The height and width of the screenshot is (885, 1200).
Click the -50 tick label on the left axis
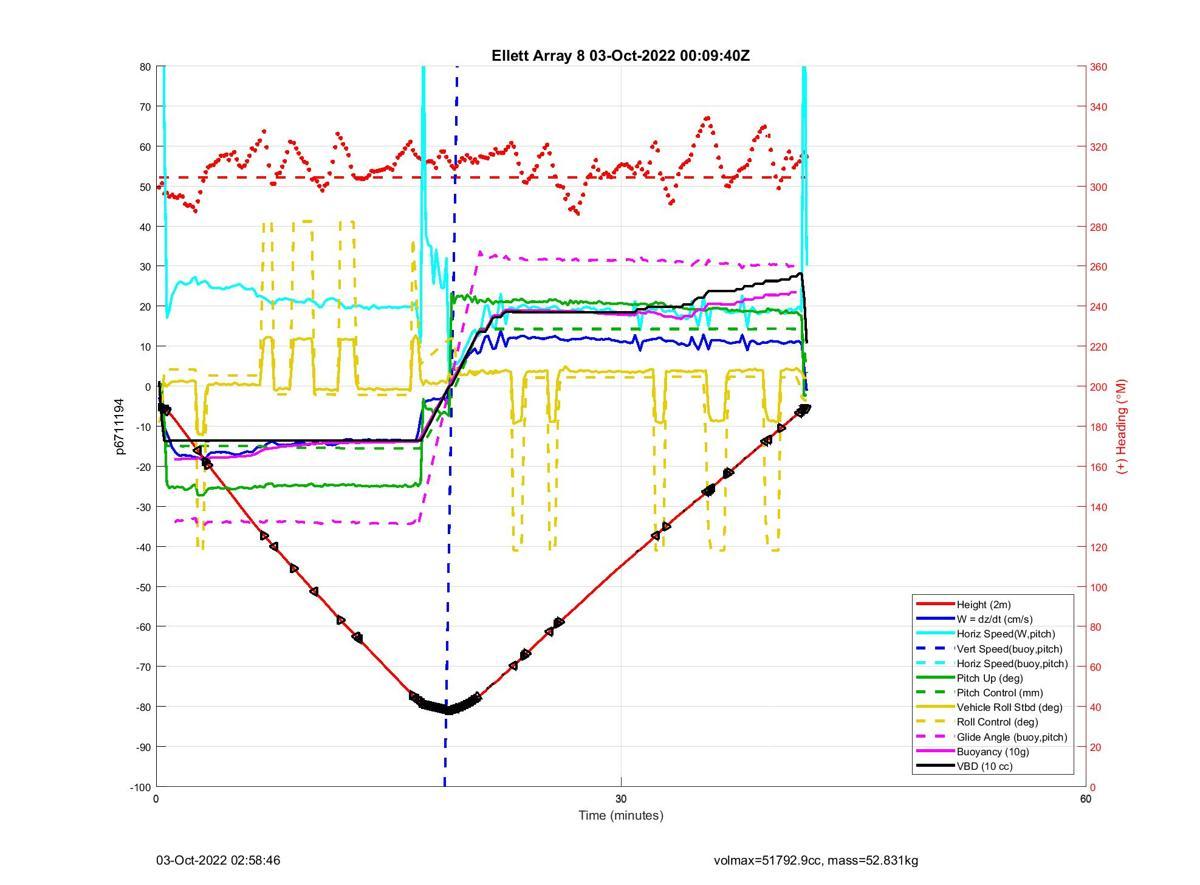(142, 587)
